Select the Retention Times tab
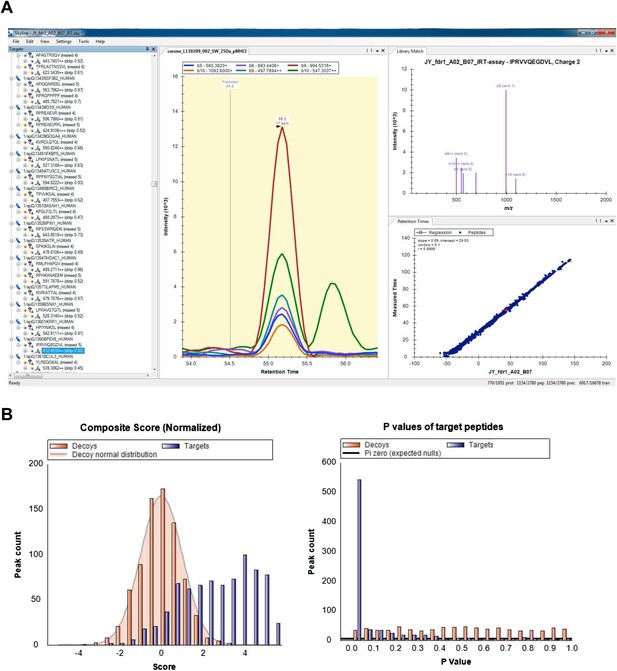This screenshot has height=671, width=617. click(412, 221)
